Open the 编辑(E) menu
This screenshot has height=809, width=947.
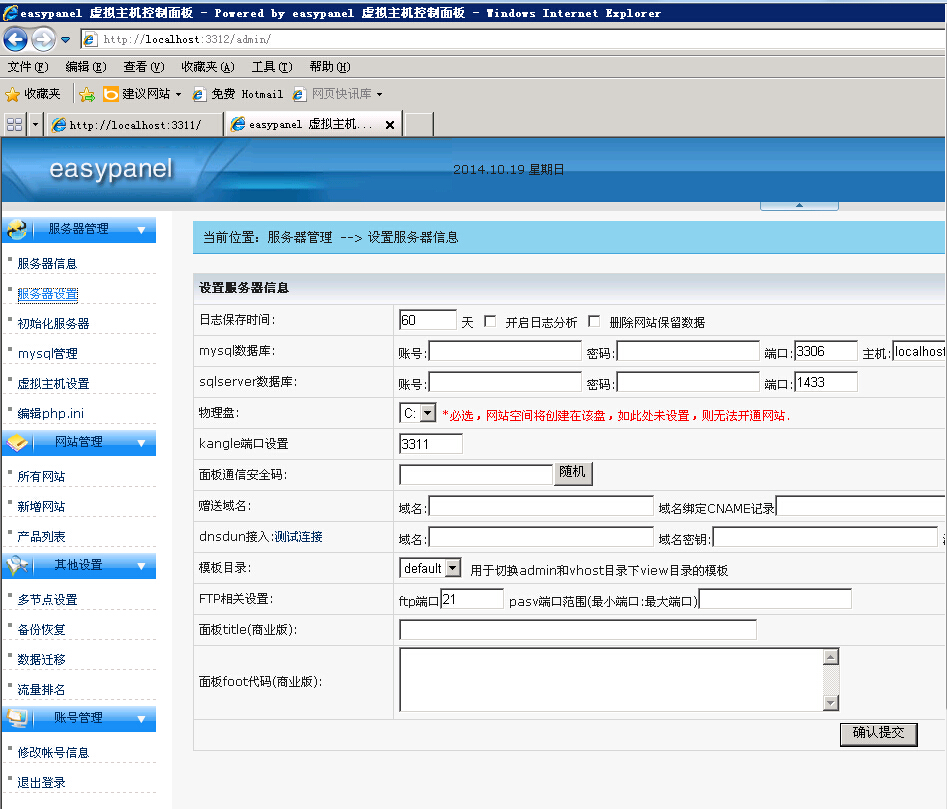86,67
